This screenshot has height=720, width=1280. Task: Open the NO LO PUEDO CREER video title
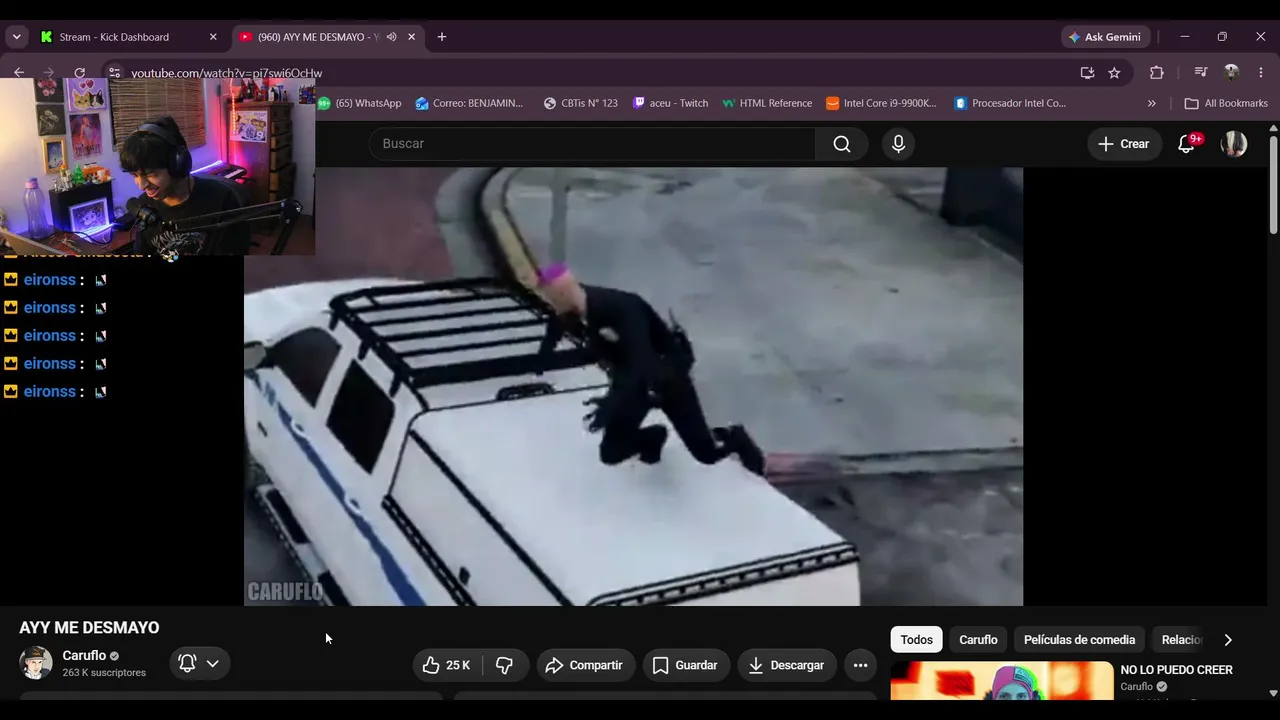click(x=1177, y=670)
